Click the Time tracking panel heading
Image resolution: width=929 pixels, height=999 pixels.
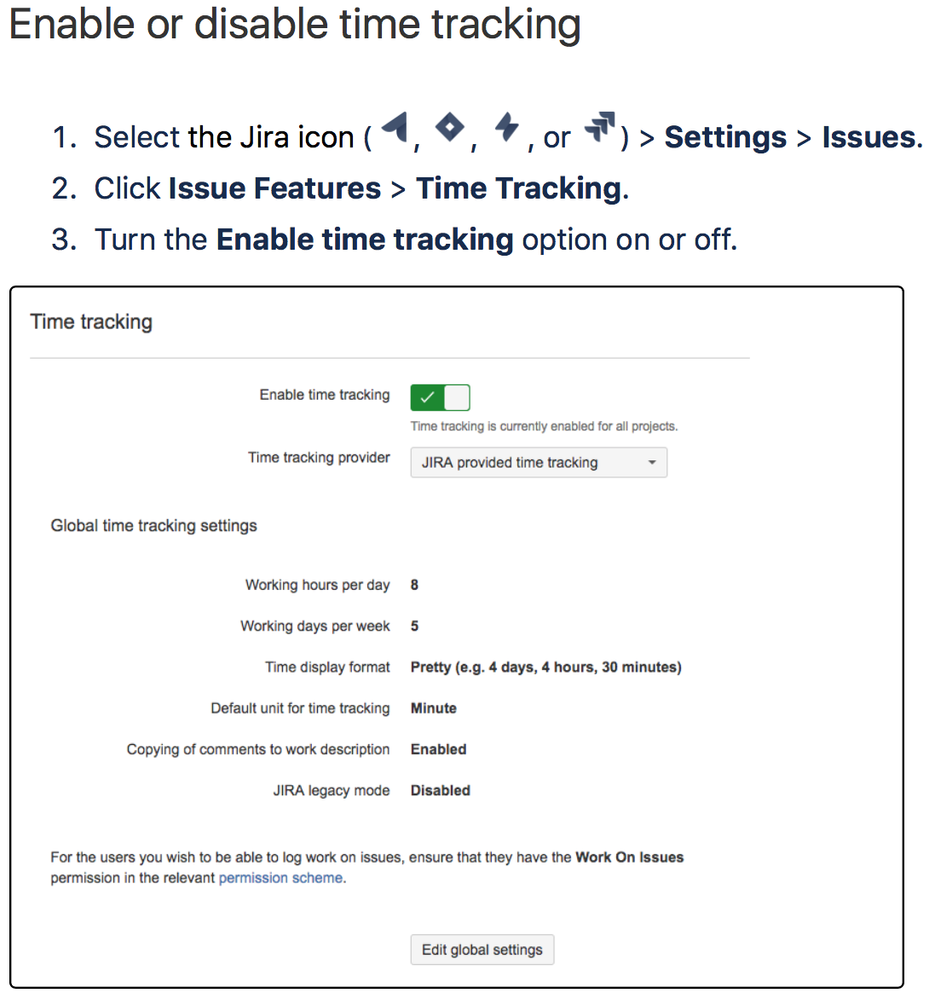[x=91, y=321]
